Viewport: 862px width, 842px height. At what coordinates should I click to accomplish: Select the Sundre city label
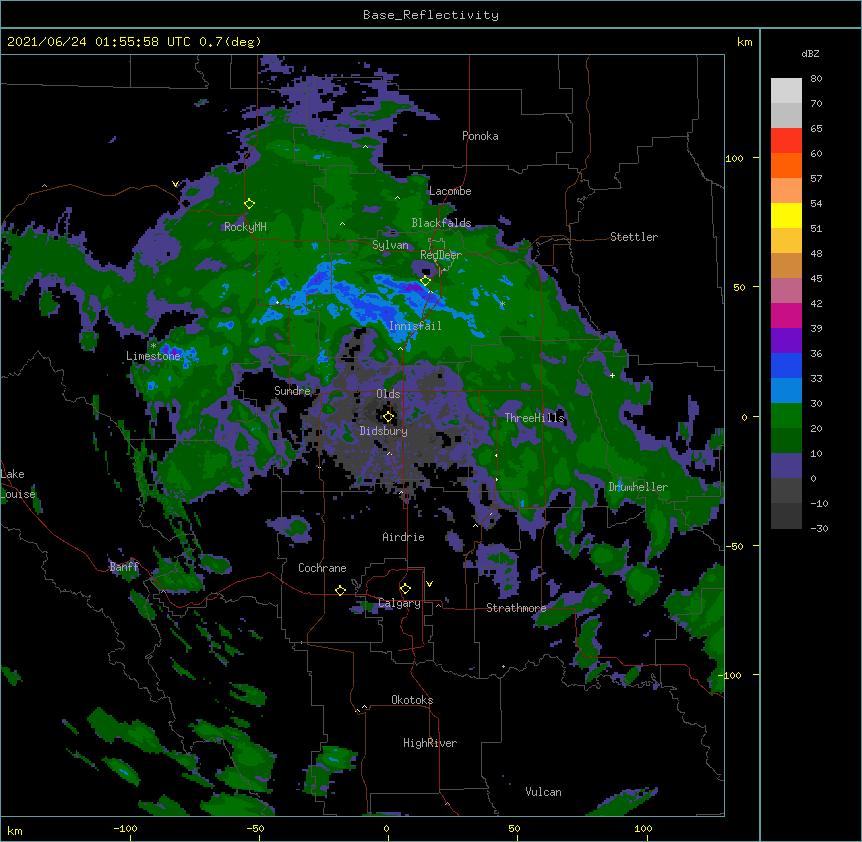click(292, 391)
